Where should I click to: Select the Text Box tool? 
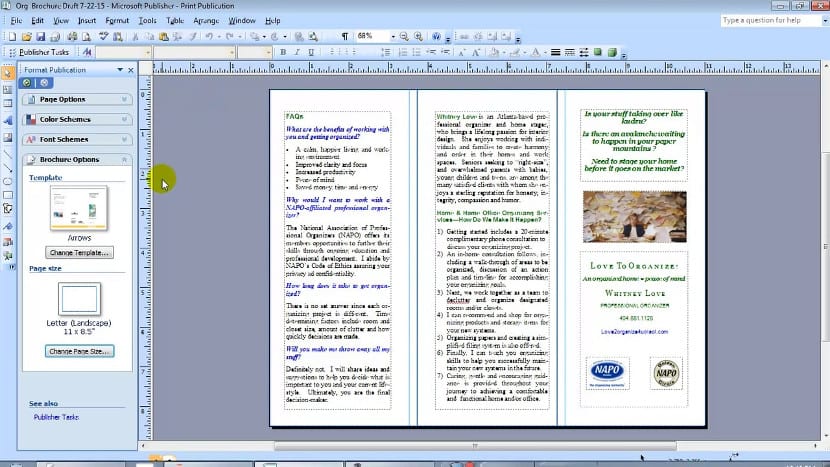click(7, 89)
